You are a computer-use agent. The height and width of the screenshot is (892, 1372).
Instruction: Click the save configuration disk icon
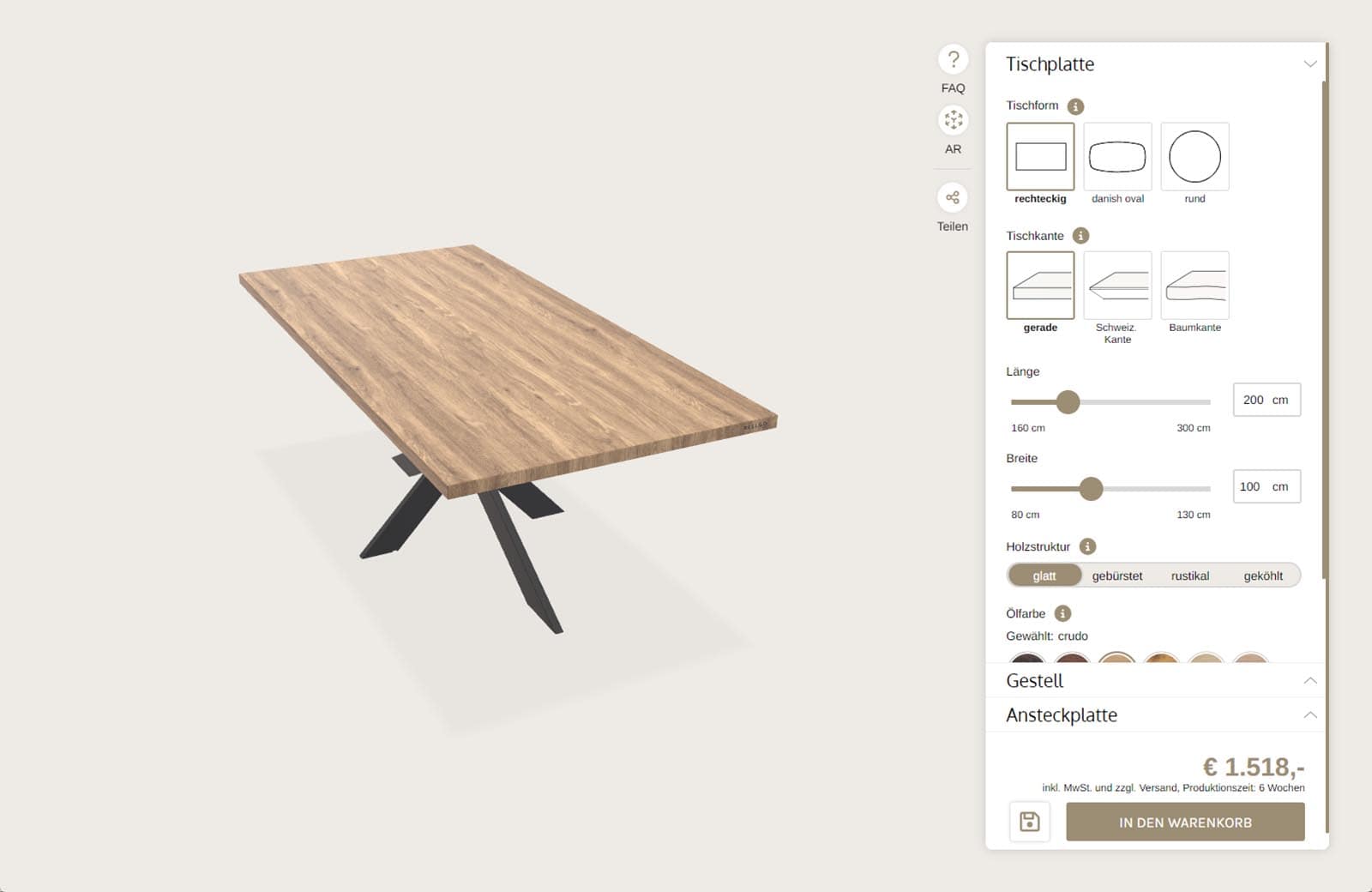[x=1029, y=822]
